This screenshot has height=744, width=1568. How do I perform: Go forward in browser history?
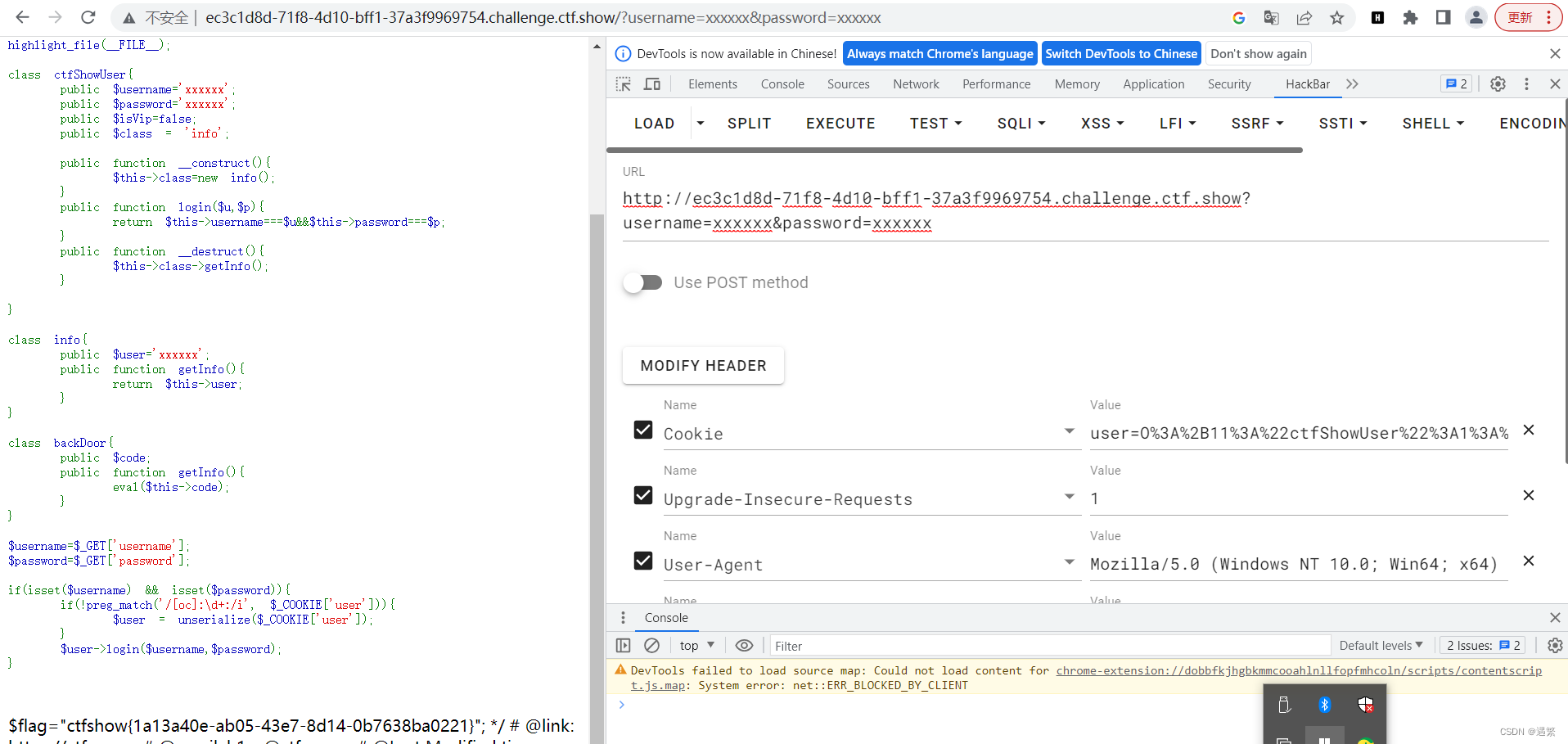55,17
